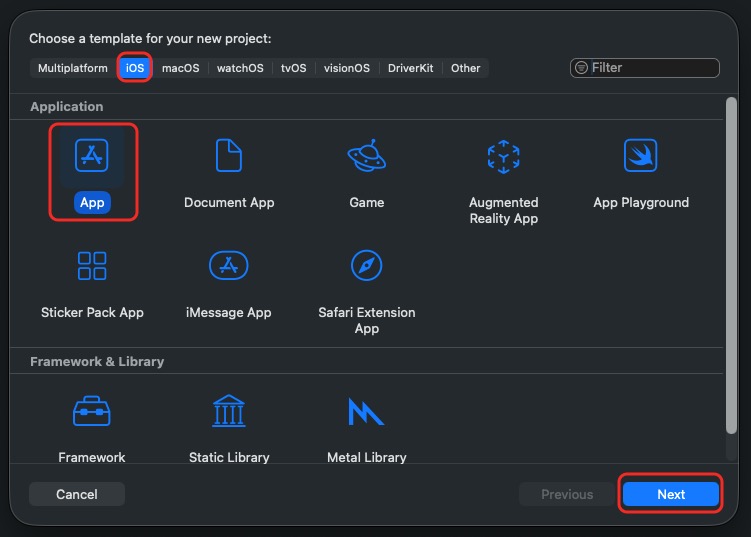Select the Document App template icon
The image size is (751, 537).
229,155
